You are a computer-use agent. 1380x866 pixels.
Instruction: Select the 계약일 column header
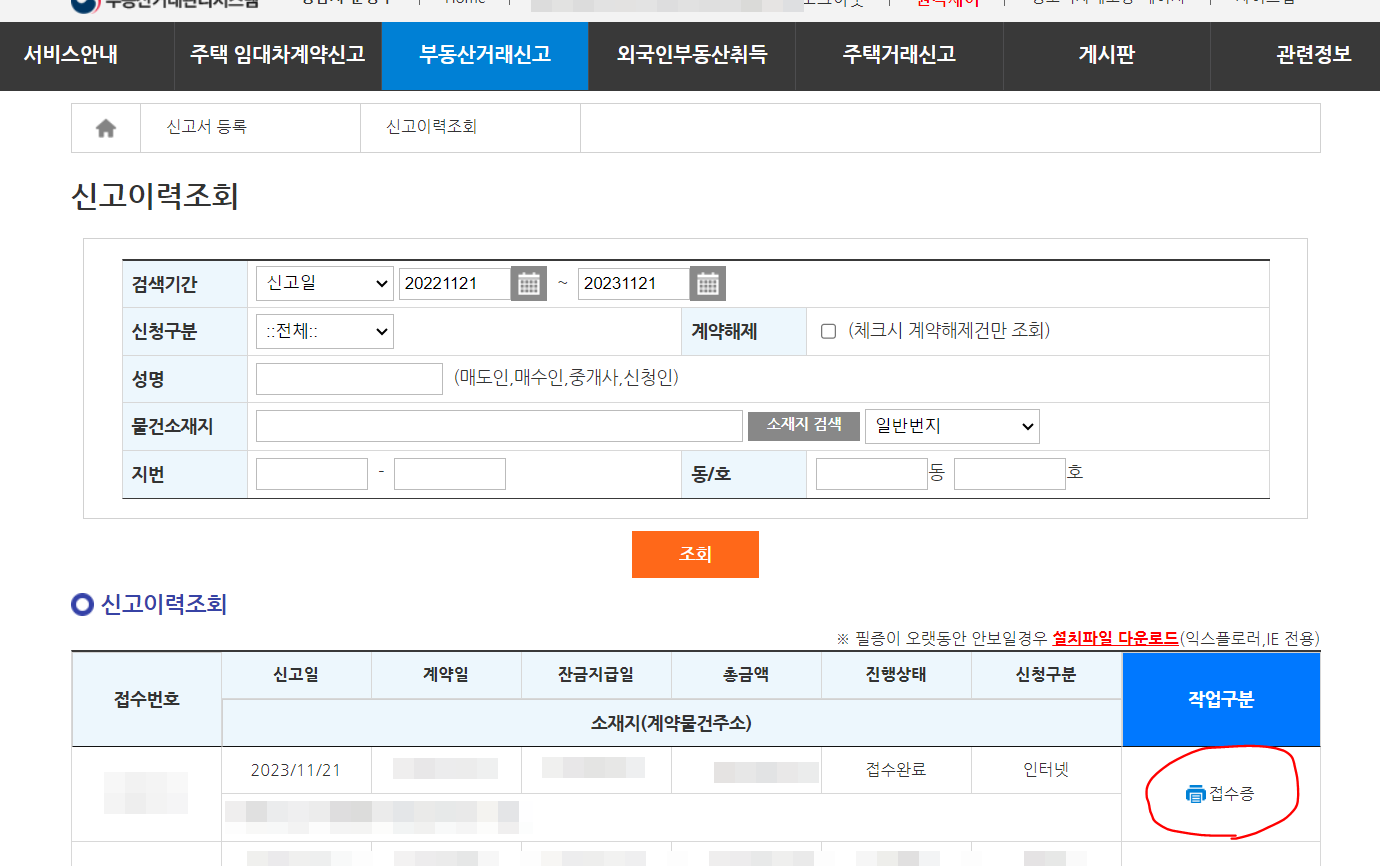pyautogui.click(x=446, y=675)
